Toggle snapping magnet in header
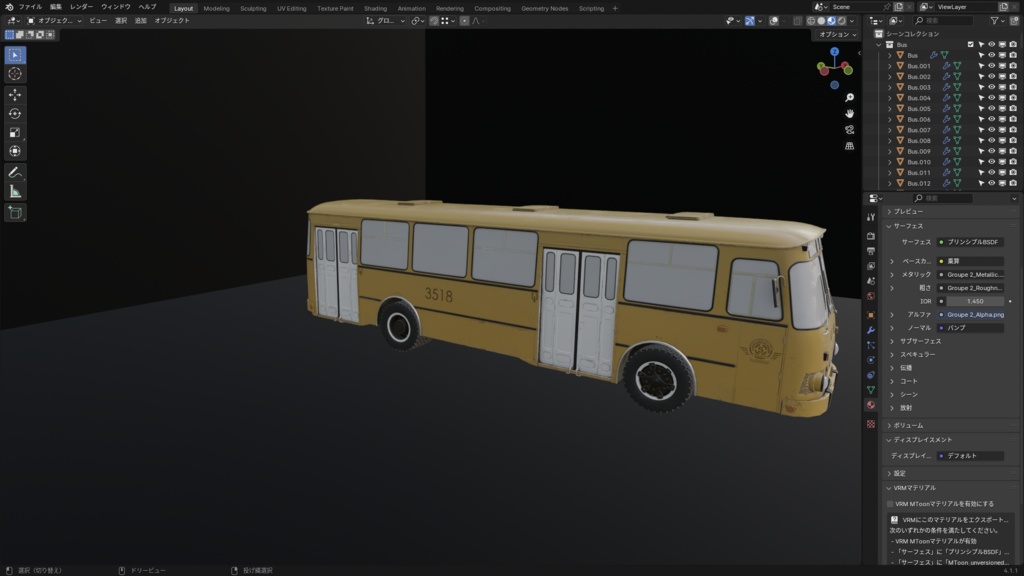 click(x=434, y=21)
